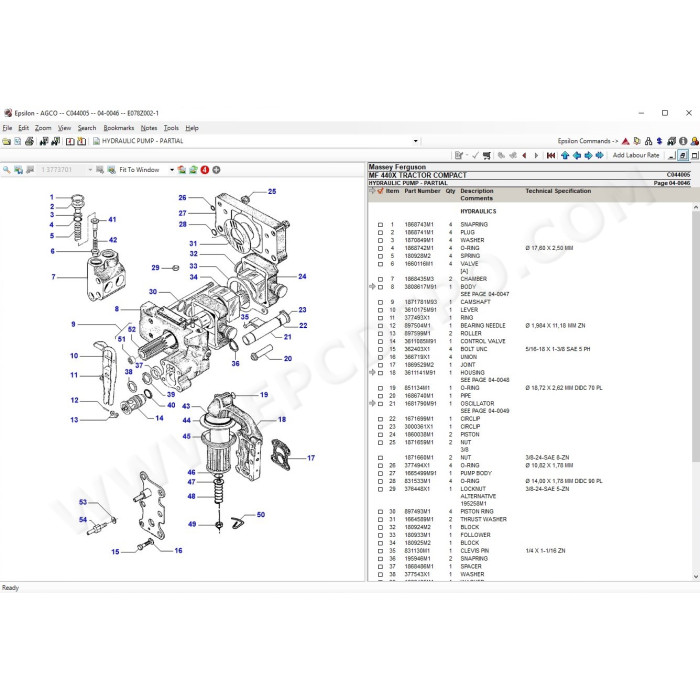Tick checkbox for item 7 CHAMBER
Viewport: 700px width, 700px height.
(x=380, y=279)
